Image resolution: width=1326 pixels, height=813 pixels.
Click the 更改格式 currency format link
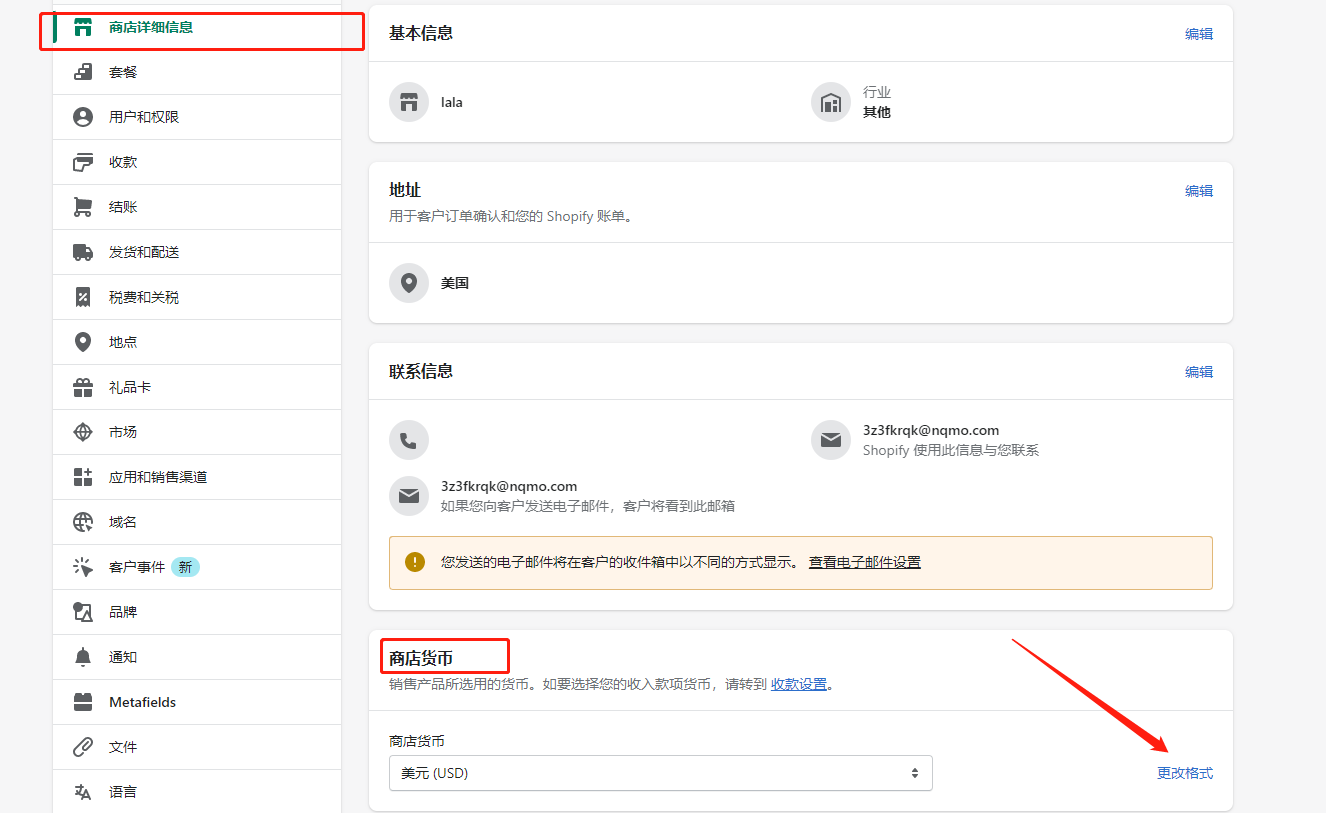click(1184, 773)
